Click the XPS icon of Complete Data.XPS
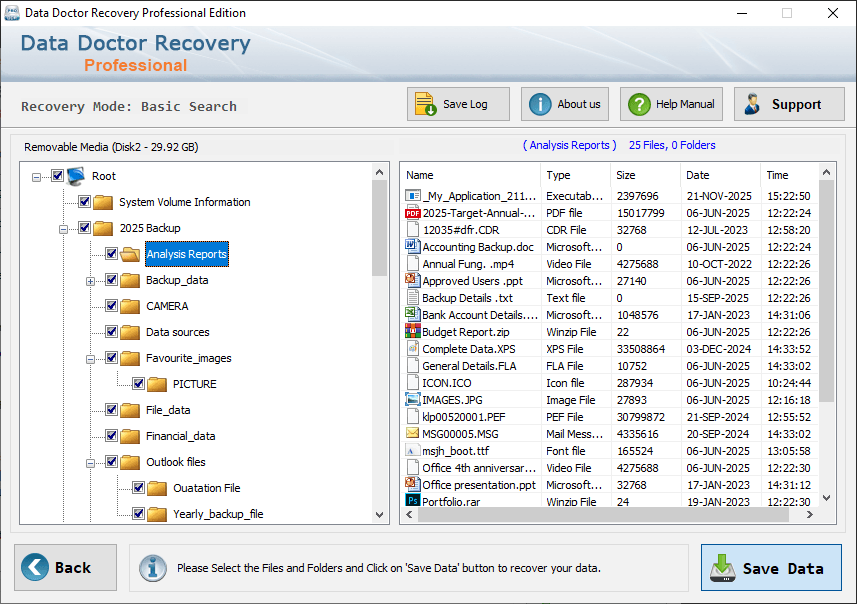Image resolution: width=857 pixels, height=604 pixels. 413,348
